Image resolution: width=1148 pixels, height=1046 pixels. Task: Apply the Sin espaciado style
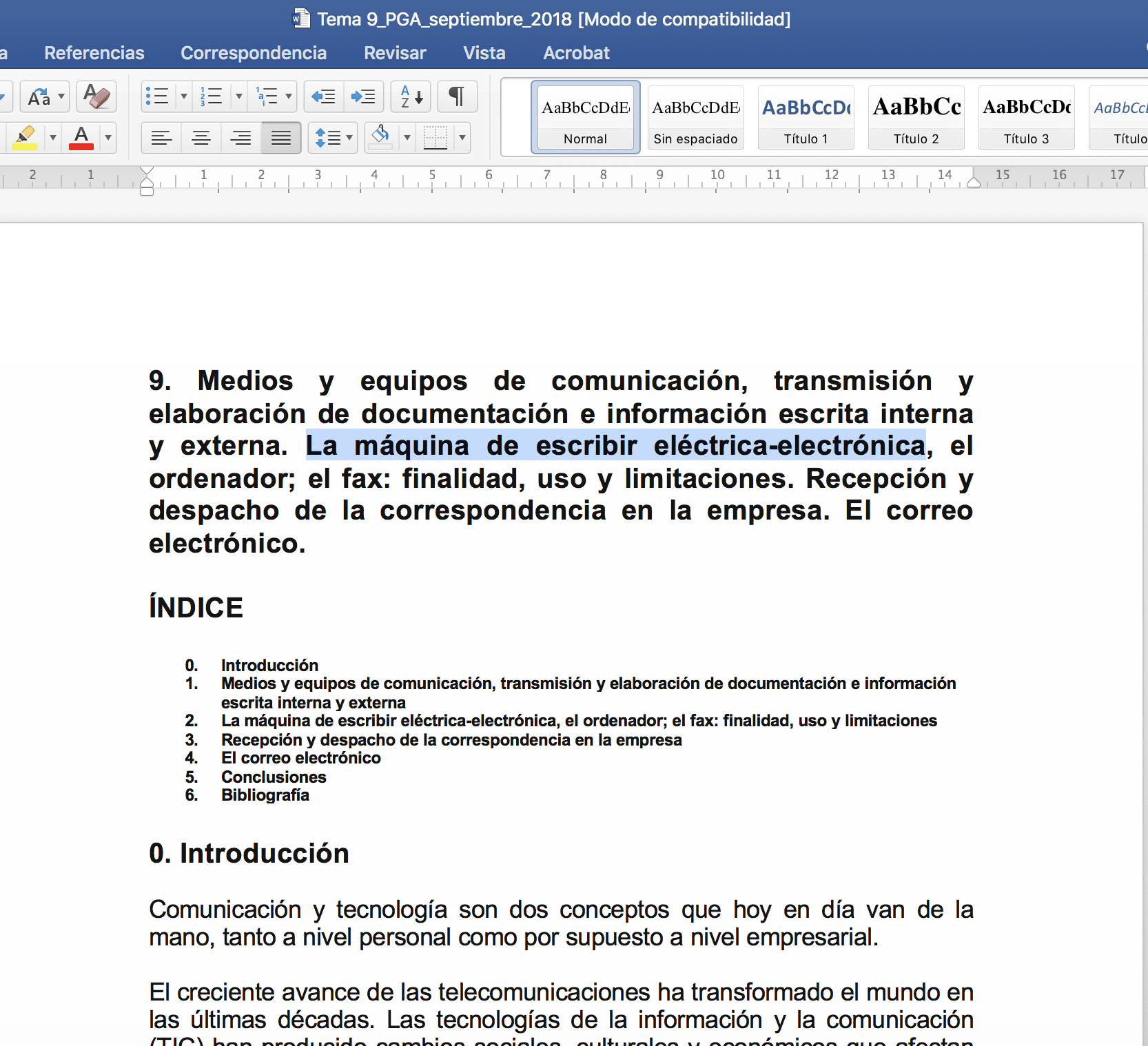[696, 117]
